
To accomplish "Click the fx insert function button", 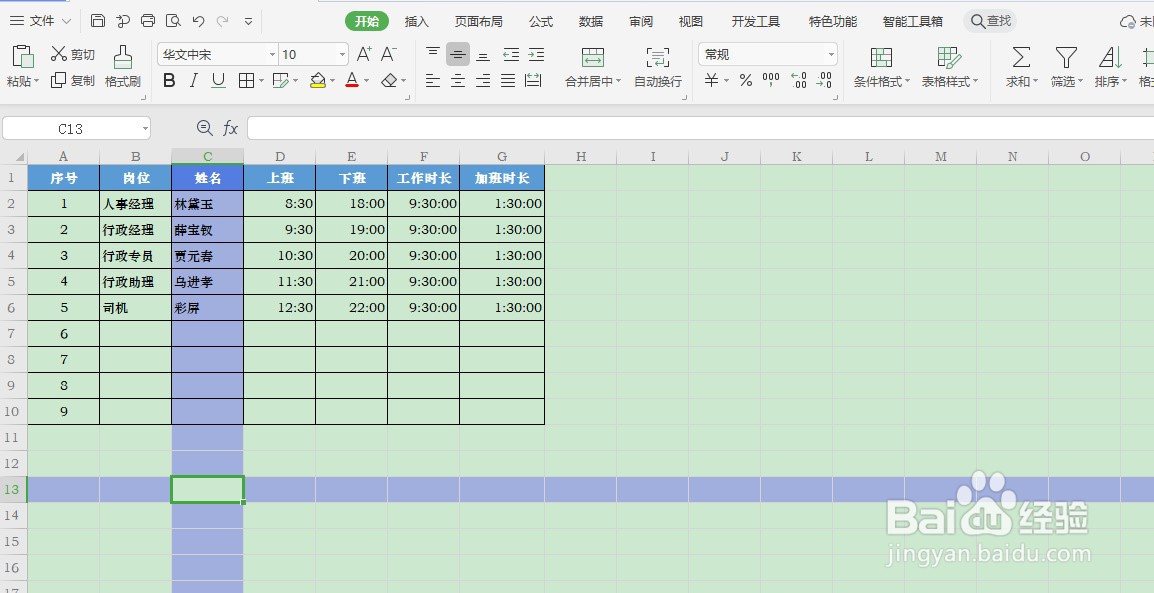I will (230, 129).
